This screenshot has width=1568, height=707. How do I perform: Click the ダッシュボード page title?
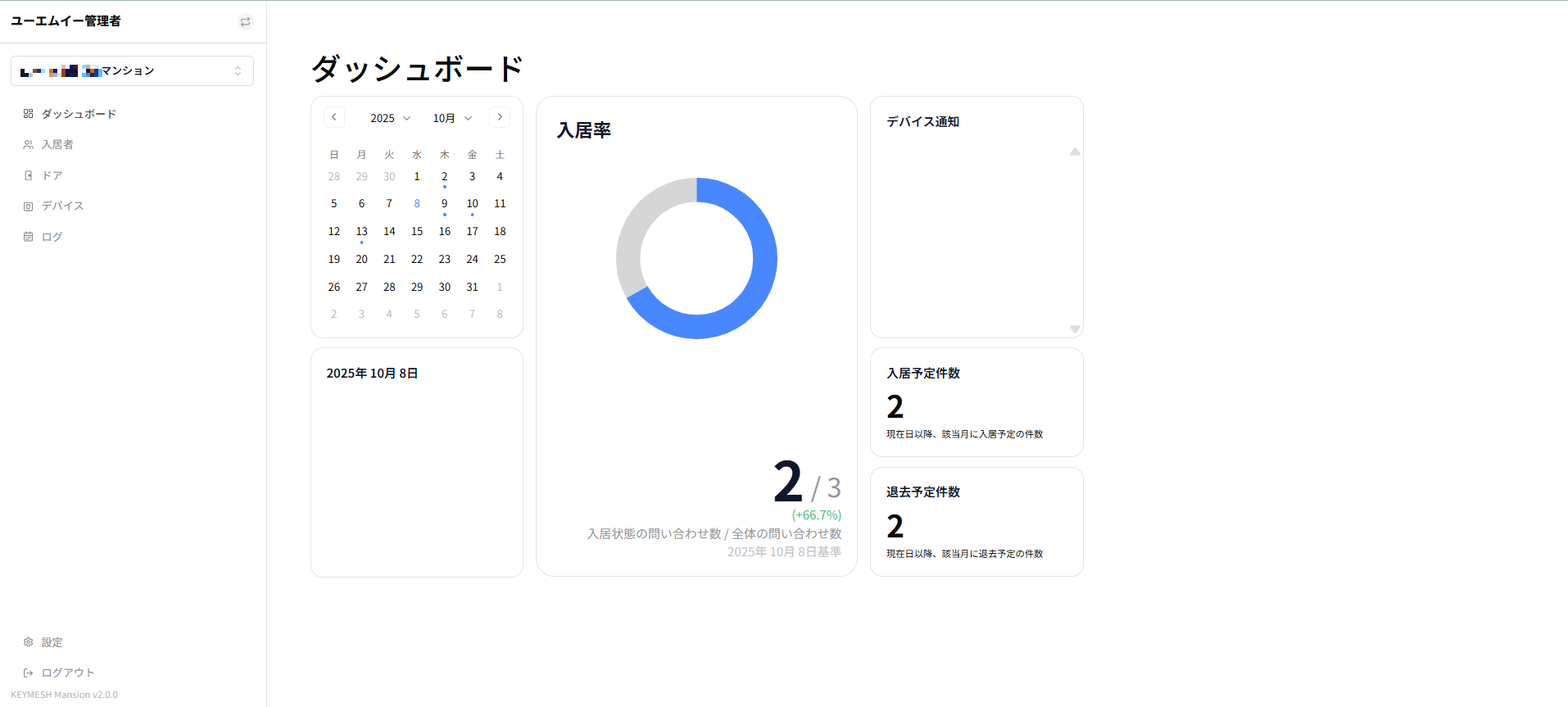(417, 69)
